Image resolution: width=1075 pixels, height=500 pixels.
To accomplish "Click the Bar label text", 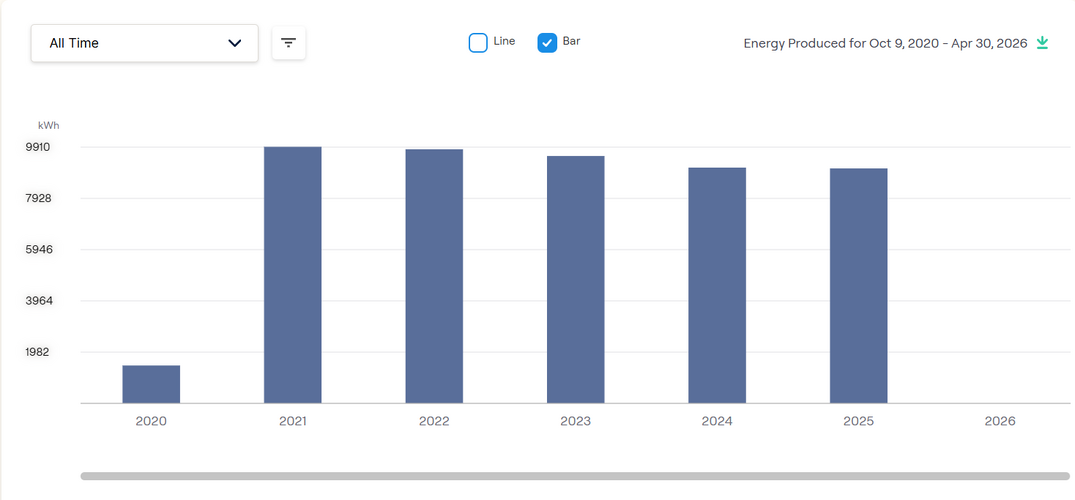I will (571, 42).
